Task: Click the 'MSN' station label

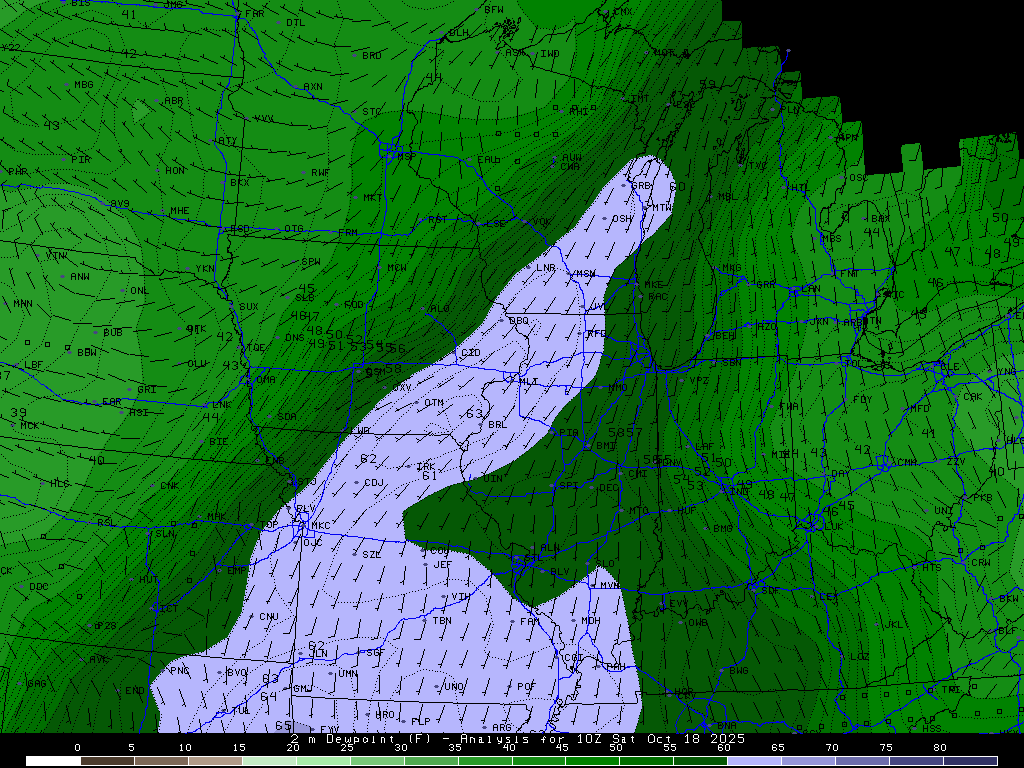Action: click(585, 274)
